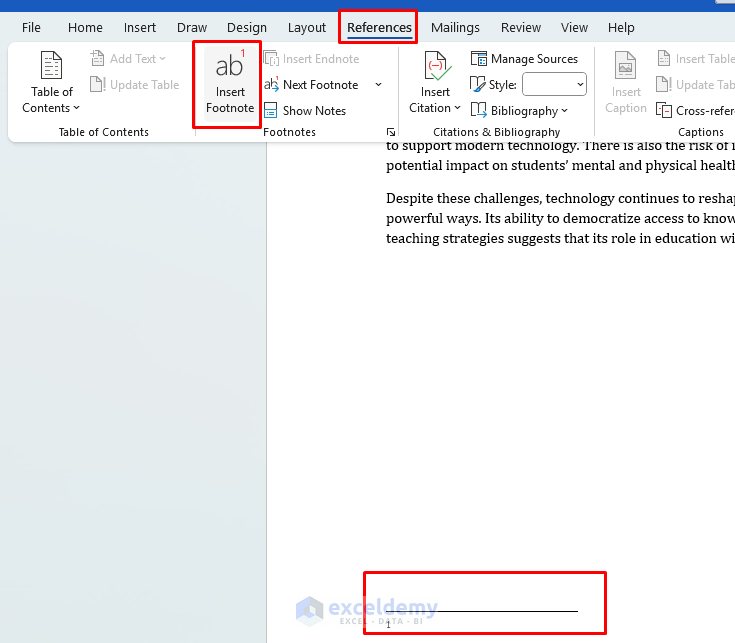Click the Style brush icon
This screenshot has width=735, height=643.
coord(477,84)
